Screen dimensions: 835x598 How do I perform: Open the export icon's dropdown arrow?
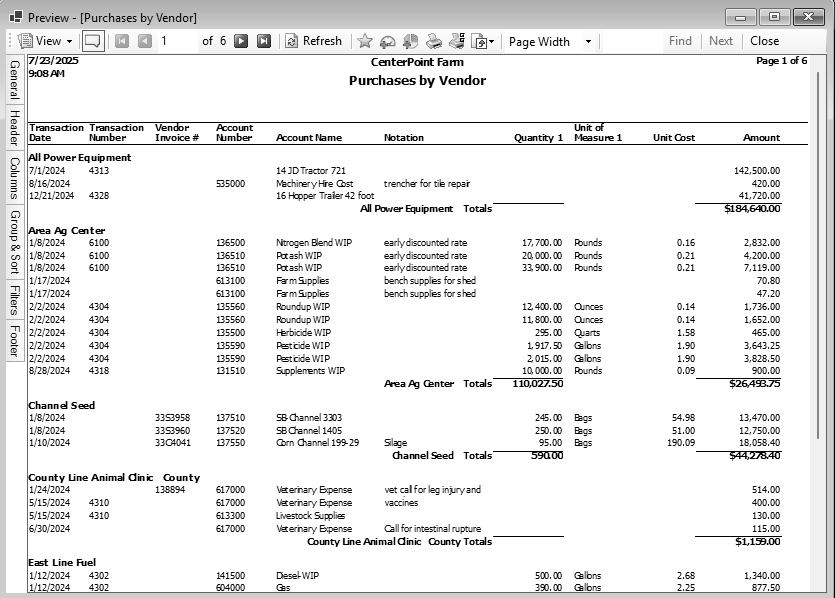491,41
